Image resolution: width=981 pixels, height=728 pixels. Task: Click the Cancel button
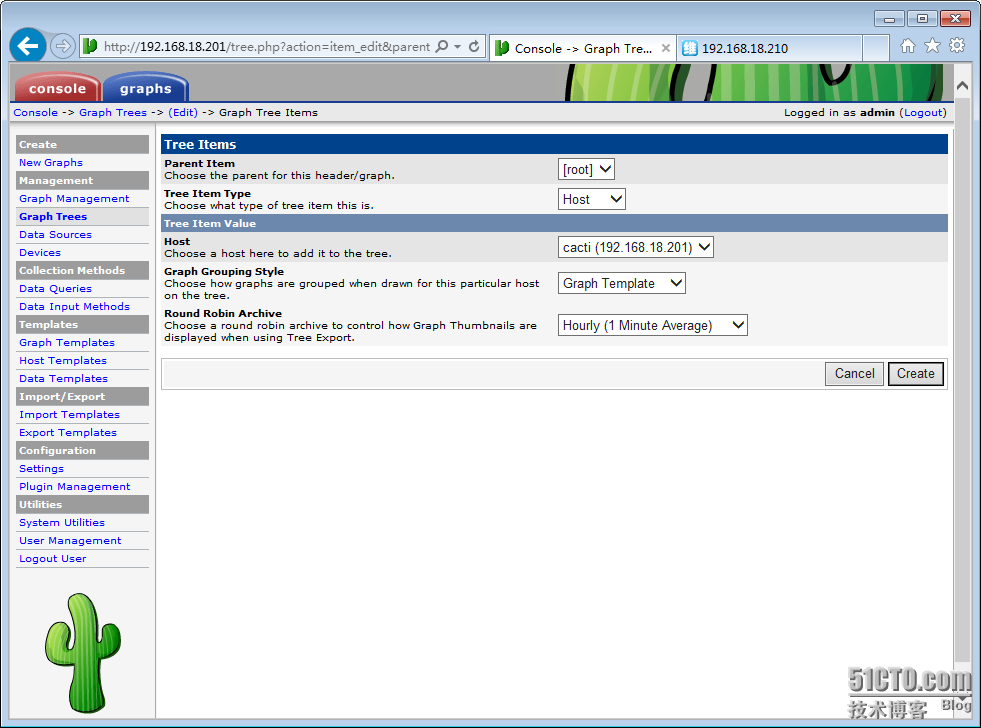click(854, 373)
